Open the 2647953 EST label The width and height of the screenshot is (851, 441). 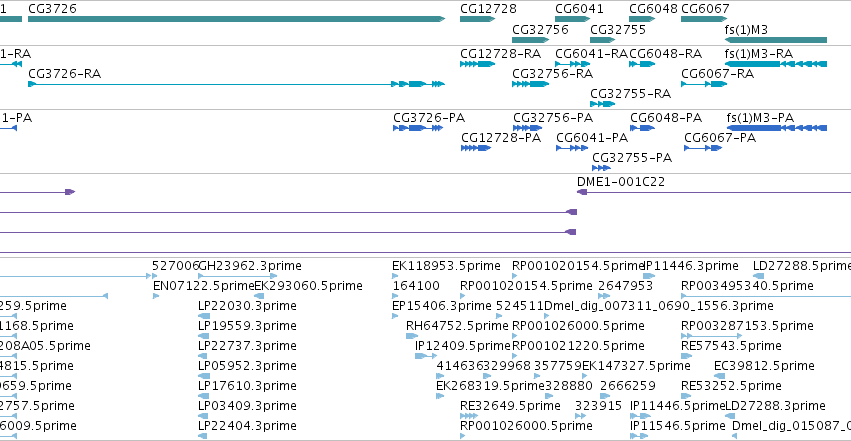(626, 286)
